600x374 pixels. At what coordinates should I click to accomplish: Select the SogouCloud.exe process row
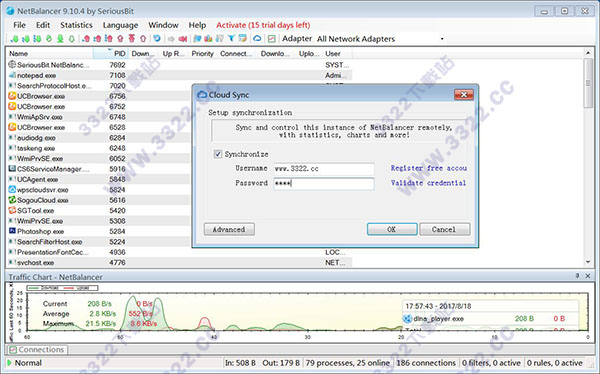pyautogui.click(x=99, y=200)
